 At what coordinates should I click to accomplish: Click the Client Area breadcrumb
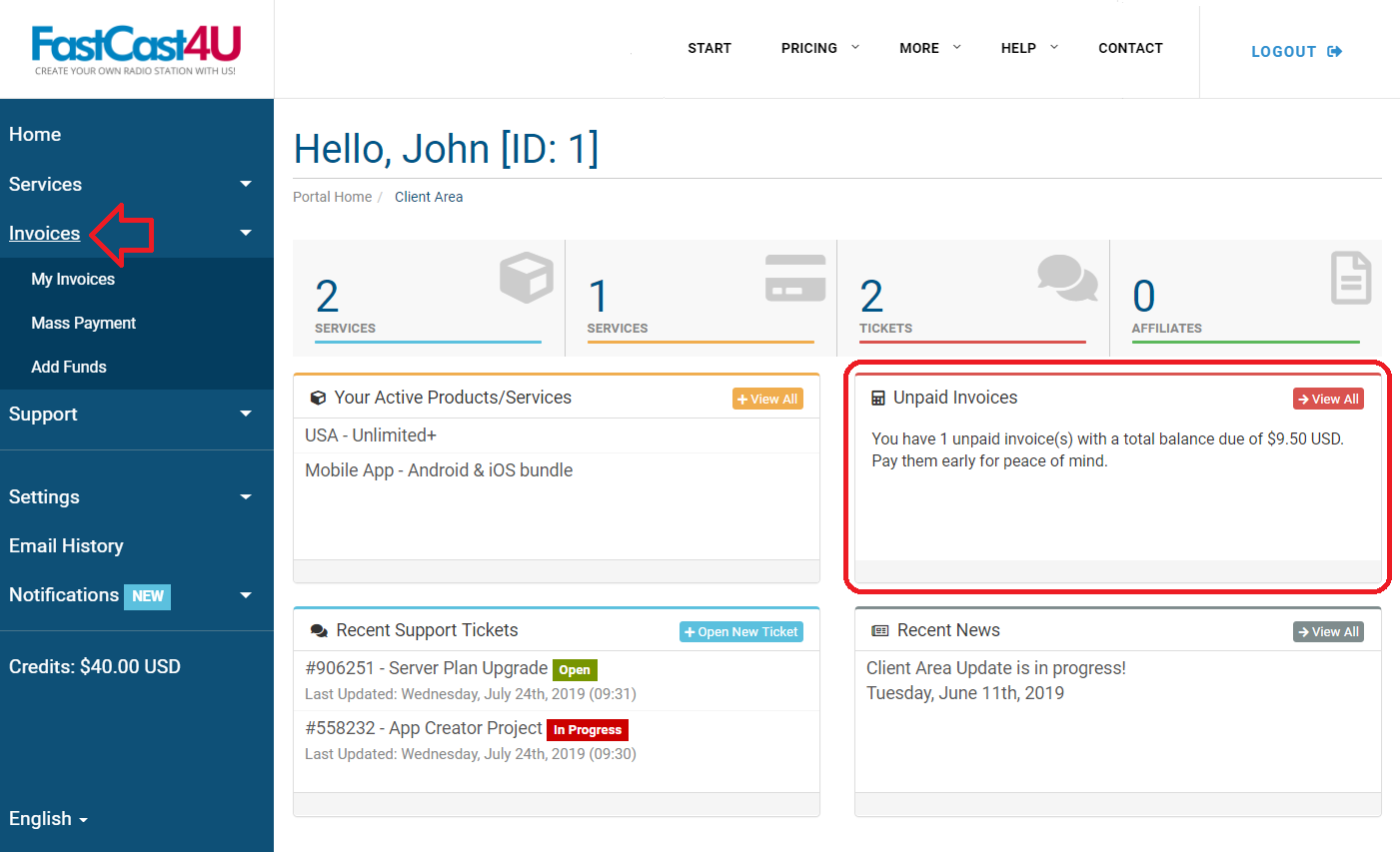pos(429,197)
